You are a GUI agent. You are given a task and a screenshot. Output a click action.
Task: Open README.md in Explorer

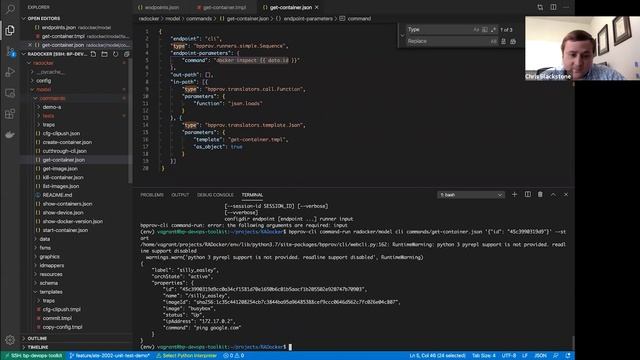pyautogui.click(x=57, y=195)
